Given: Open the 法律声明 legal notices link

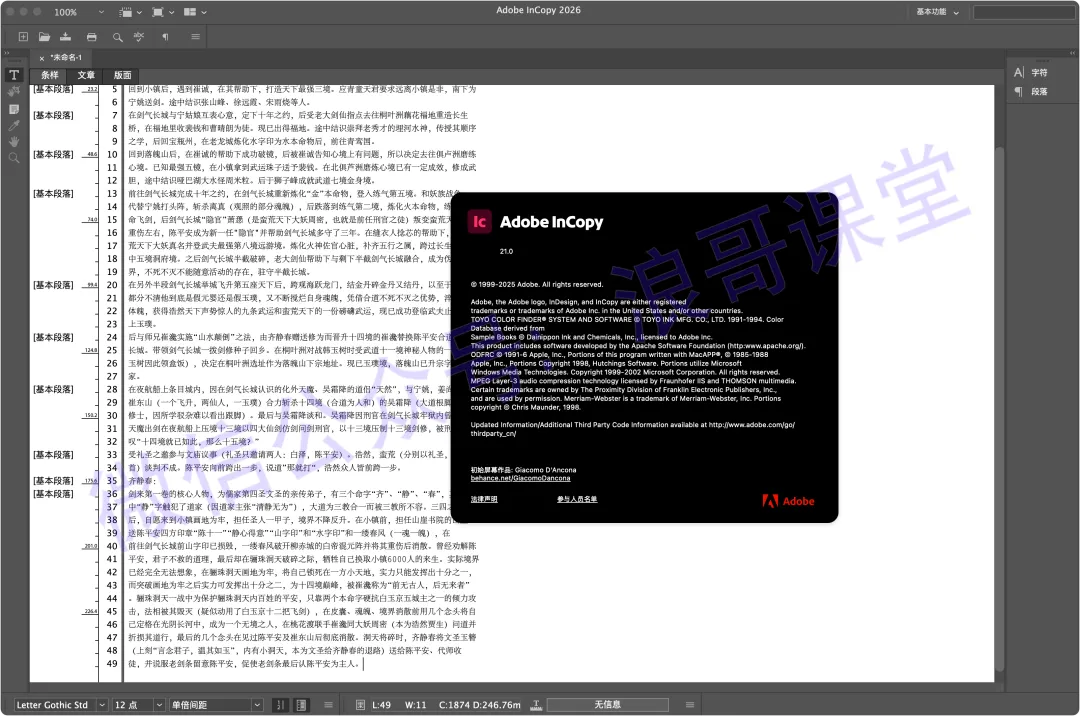Looking at the screenshot, I should tap(484, 499).
